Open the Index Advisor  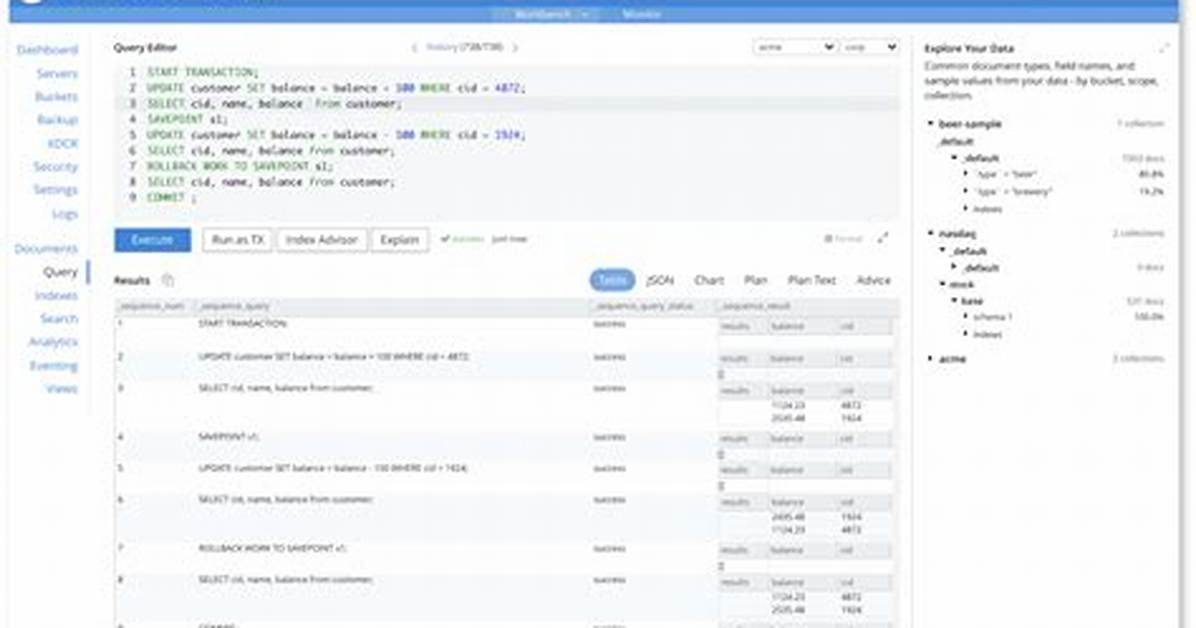pos(322,240)
